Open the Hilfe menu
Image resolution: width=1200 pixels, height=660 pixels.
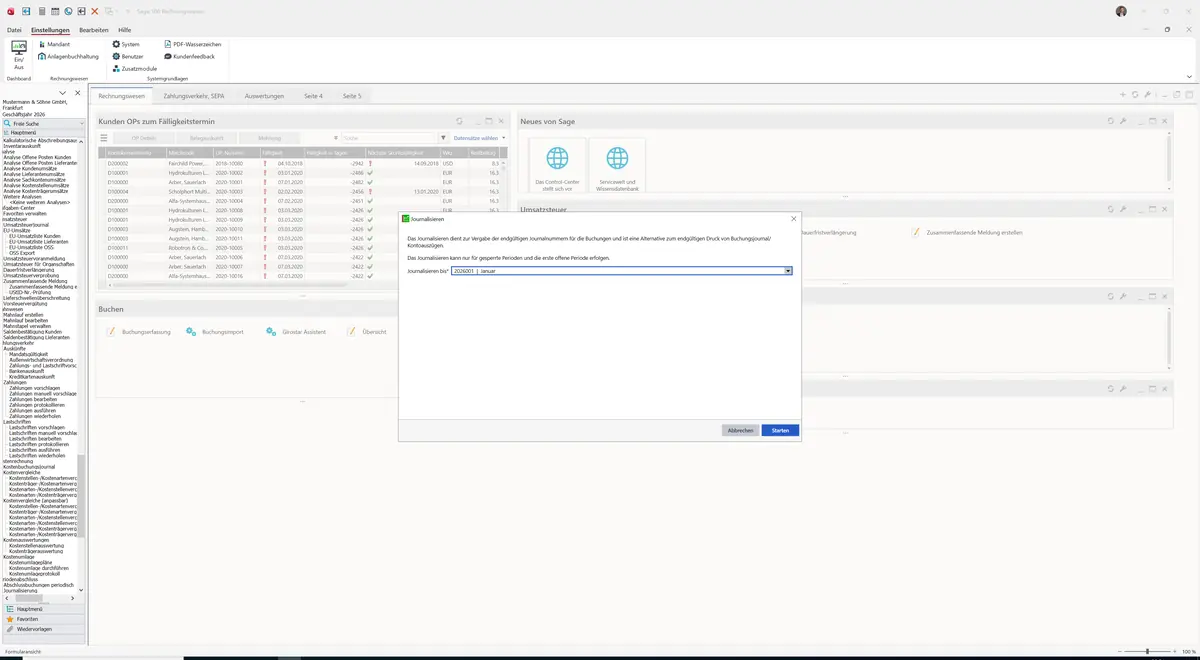click(x=125, y=30)
